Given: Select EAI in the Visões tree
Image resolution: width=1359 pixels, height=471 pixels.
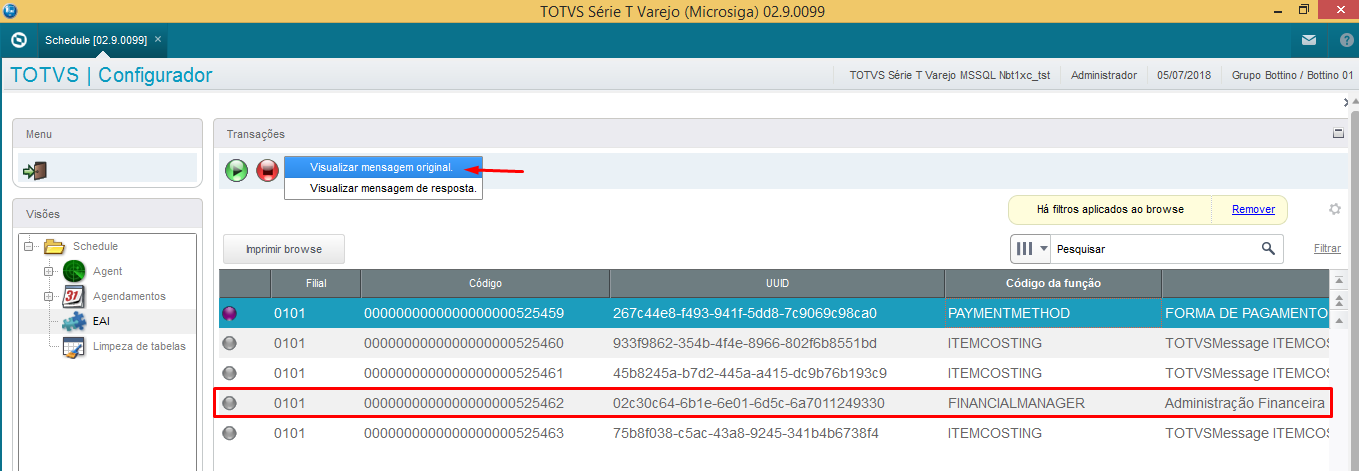Looking at the screenshot, I should [101, 321].
